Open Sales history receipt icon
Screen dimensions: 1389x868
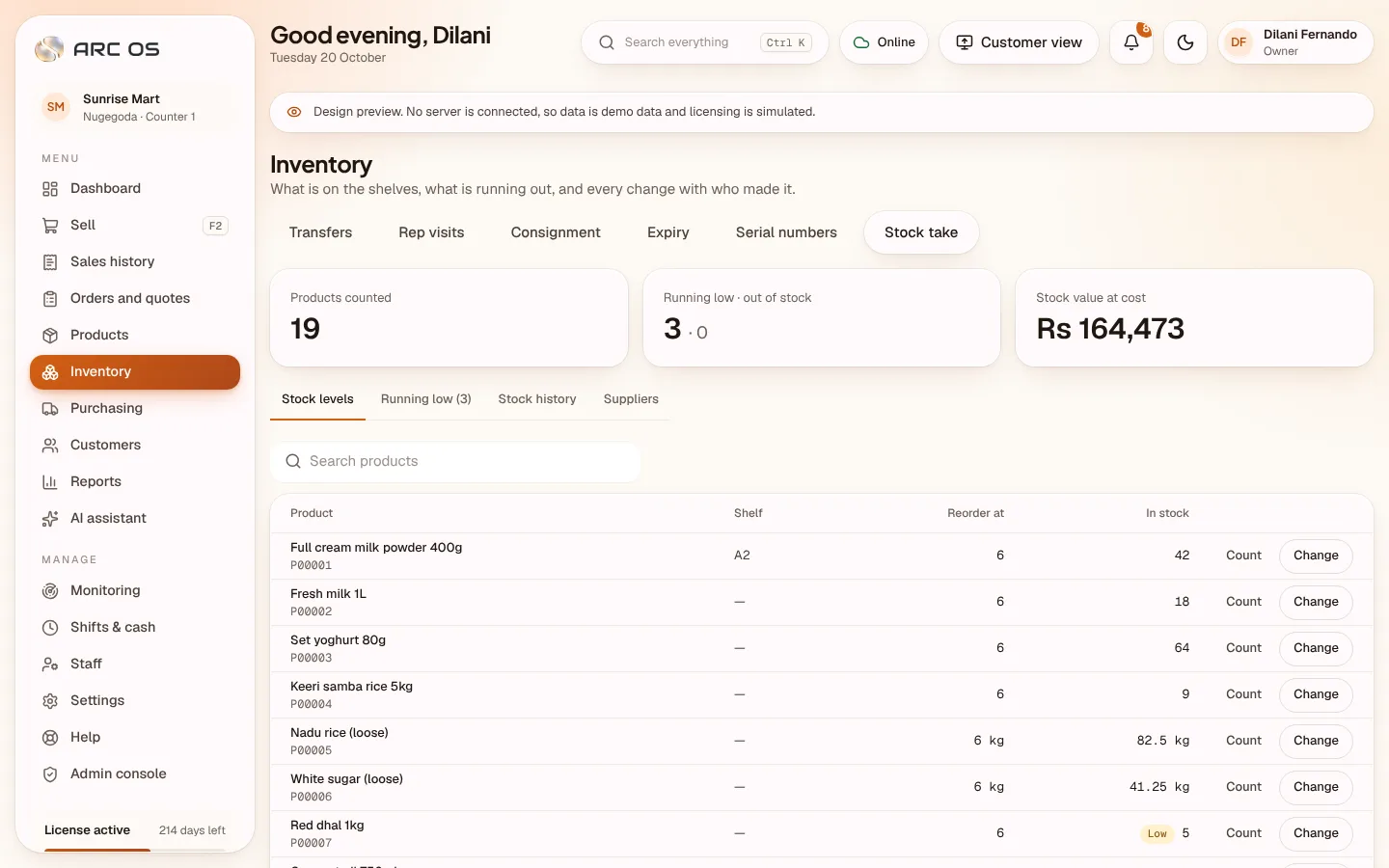pyautogui.click(x=50, y=262)
